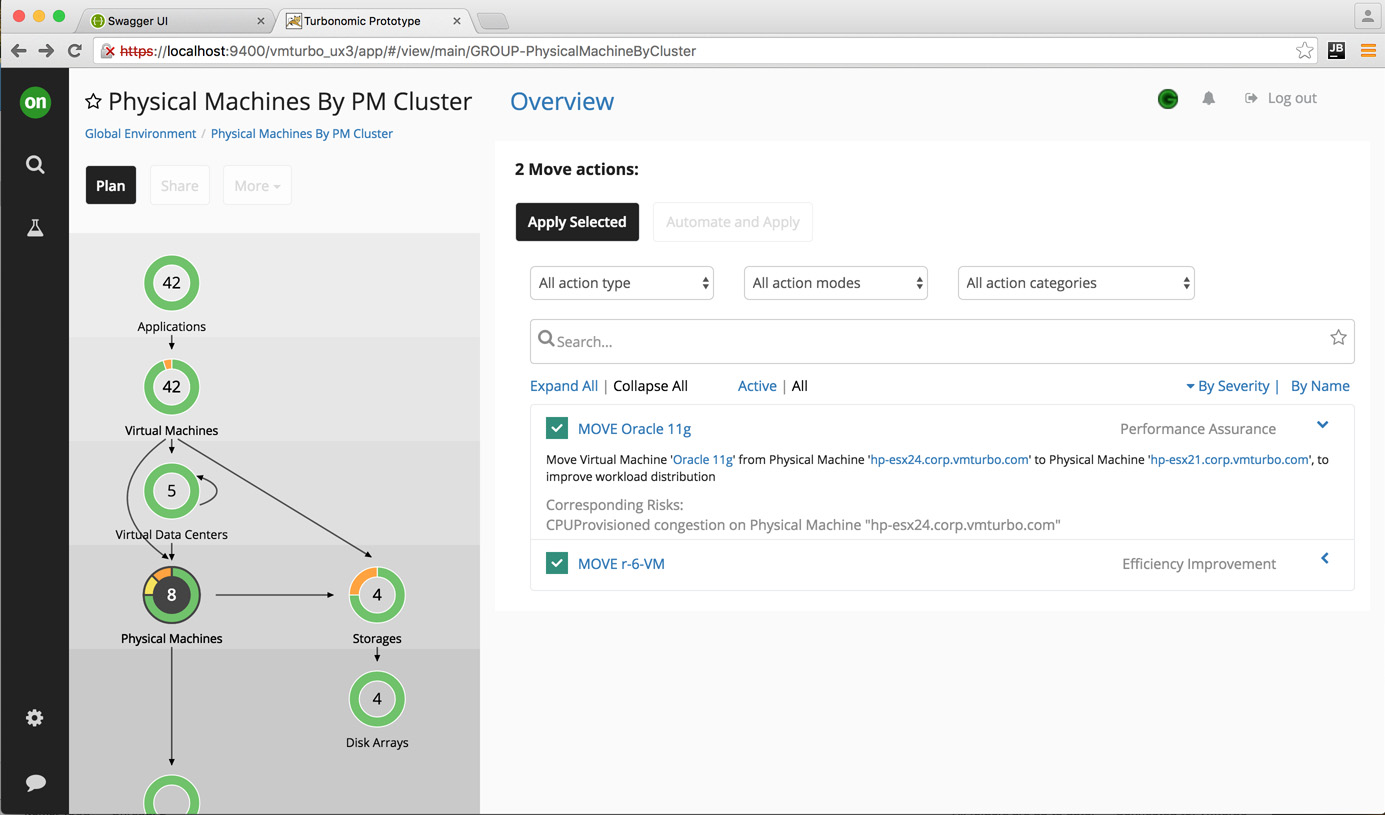Image resolution: width=1385 pixels, height=815 pixels.
Task: Click Automate and Apply button
Action: (x=733, y=222)
